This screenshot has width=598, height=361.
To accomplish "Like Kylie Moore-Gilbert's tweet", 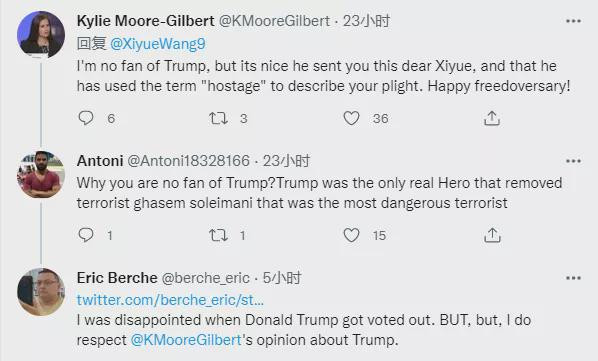I will tap(351, 118).
